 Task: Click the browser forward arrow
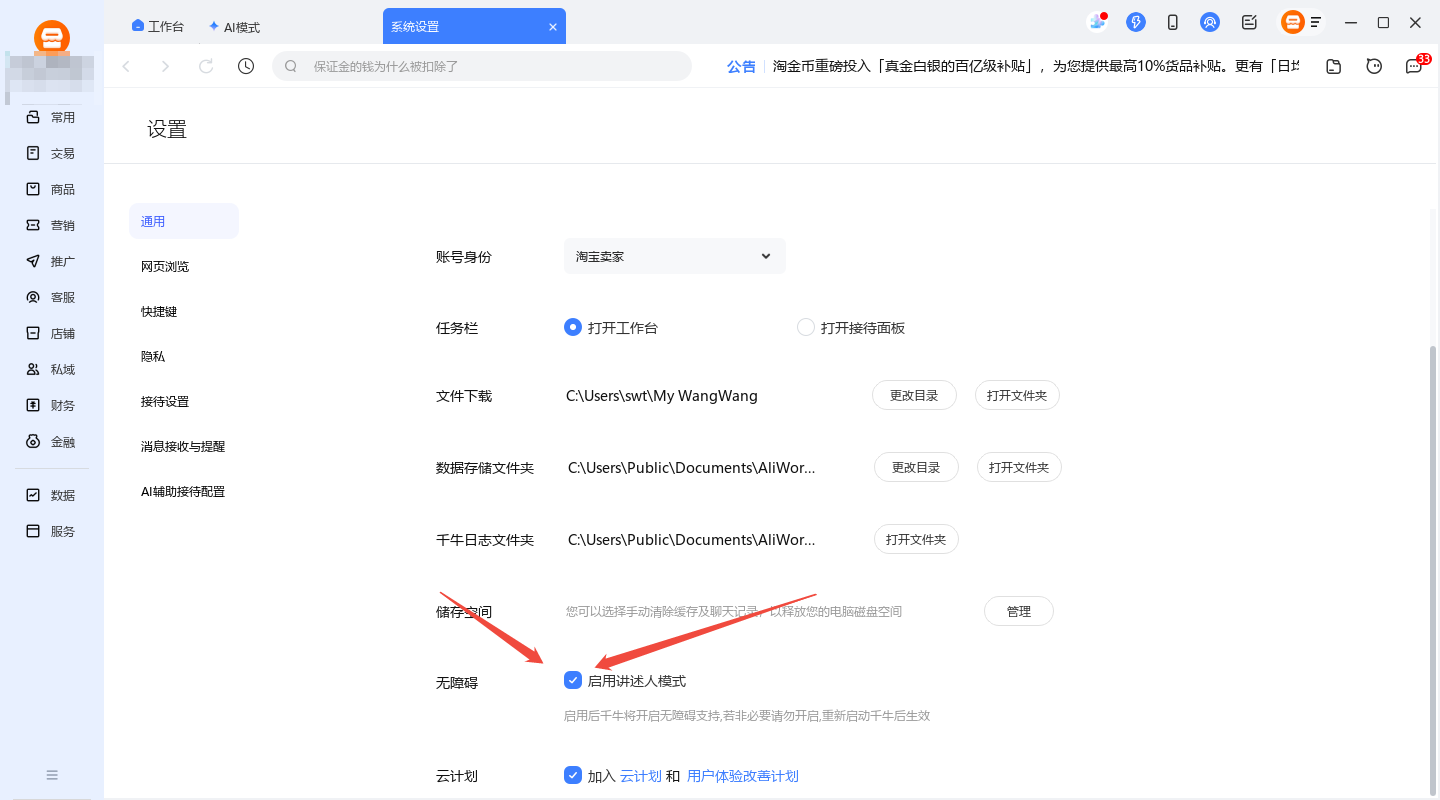pyautogui.click(x=166, y=66)
